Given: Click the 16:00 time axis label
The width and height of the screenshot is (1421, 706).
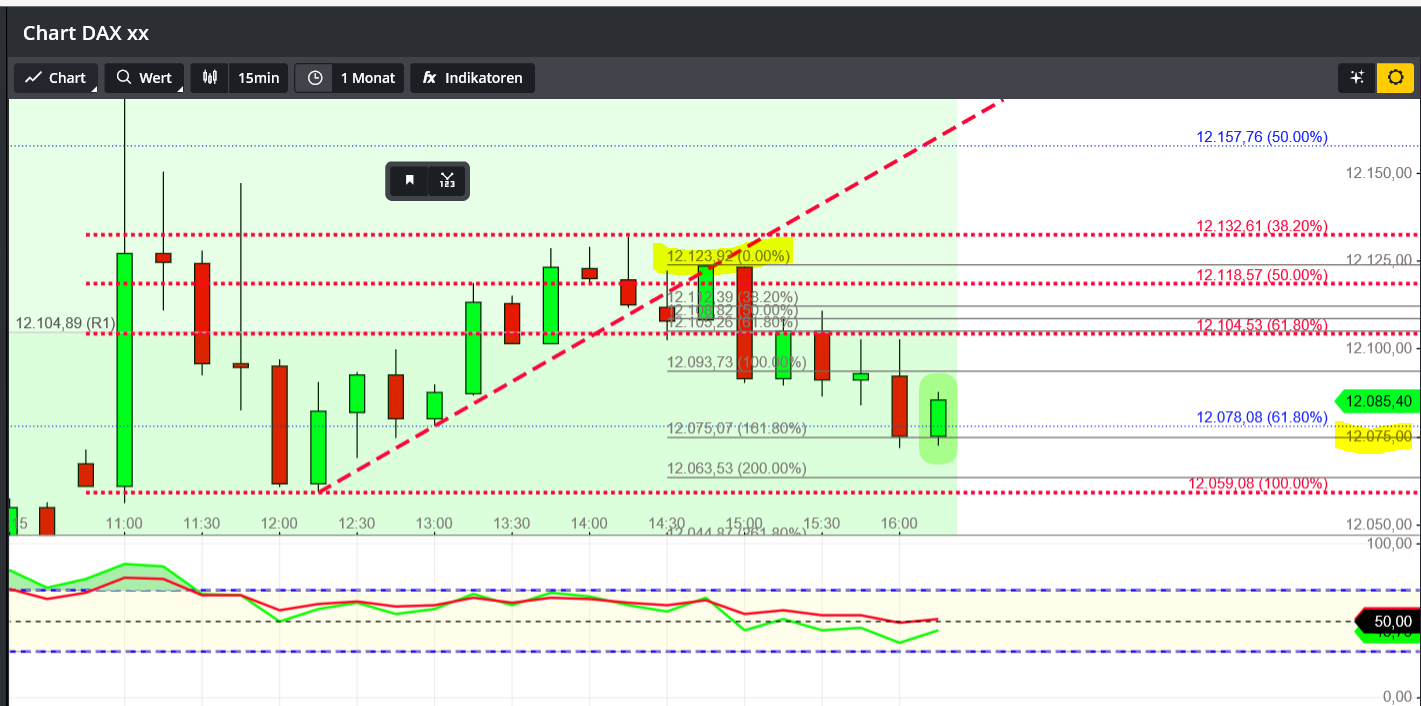Looking at the screenshot, I should point(900,524).
